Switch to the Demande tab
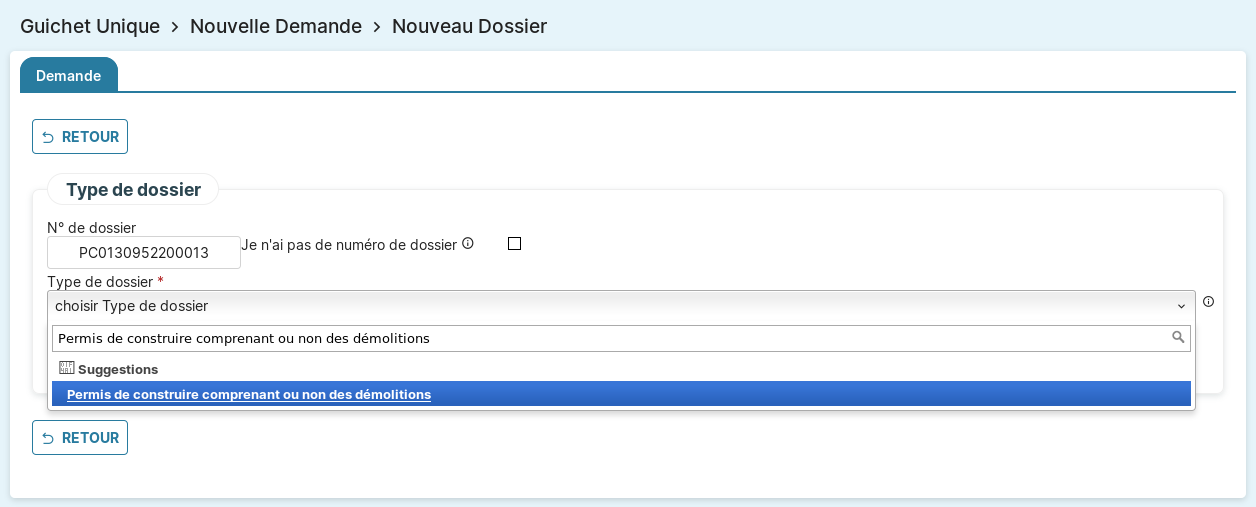Screen dimensions: 1256x507 [69, 75]
